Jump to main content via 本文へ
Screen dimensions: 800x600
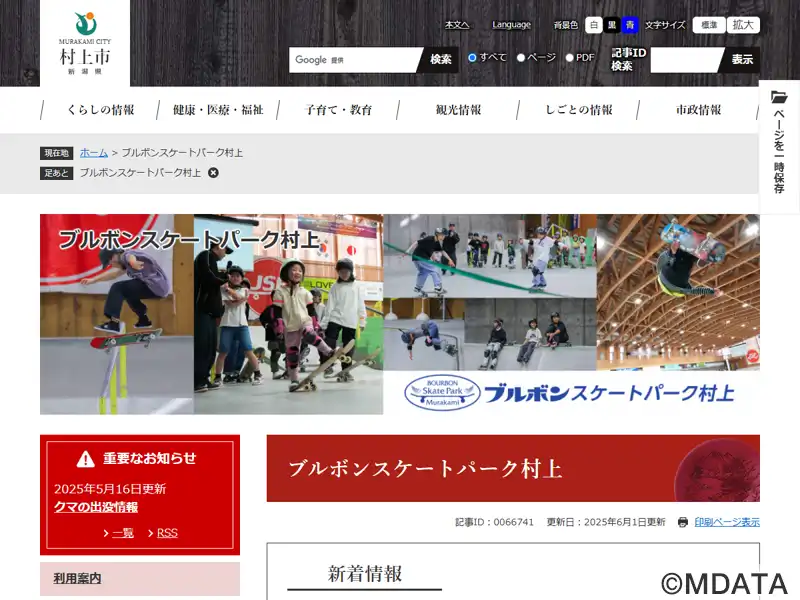click(457, 25)
